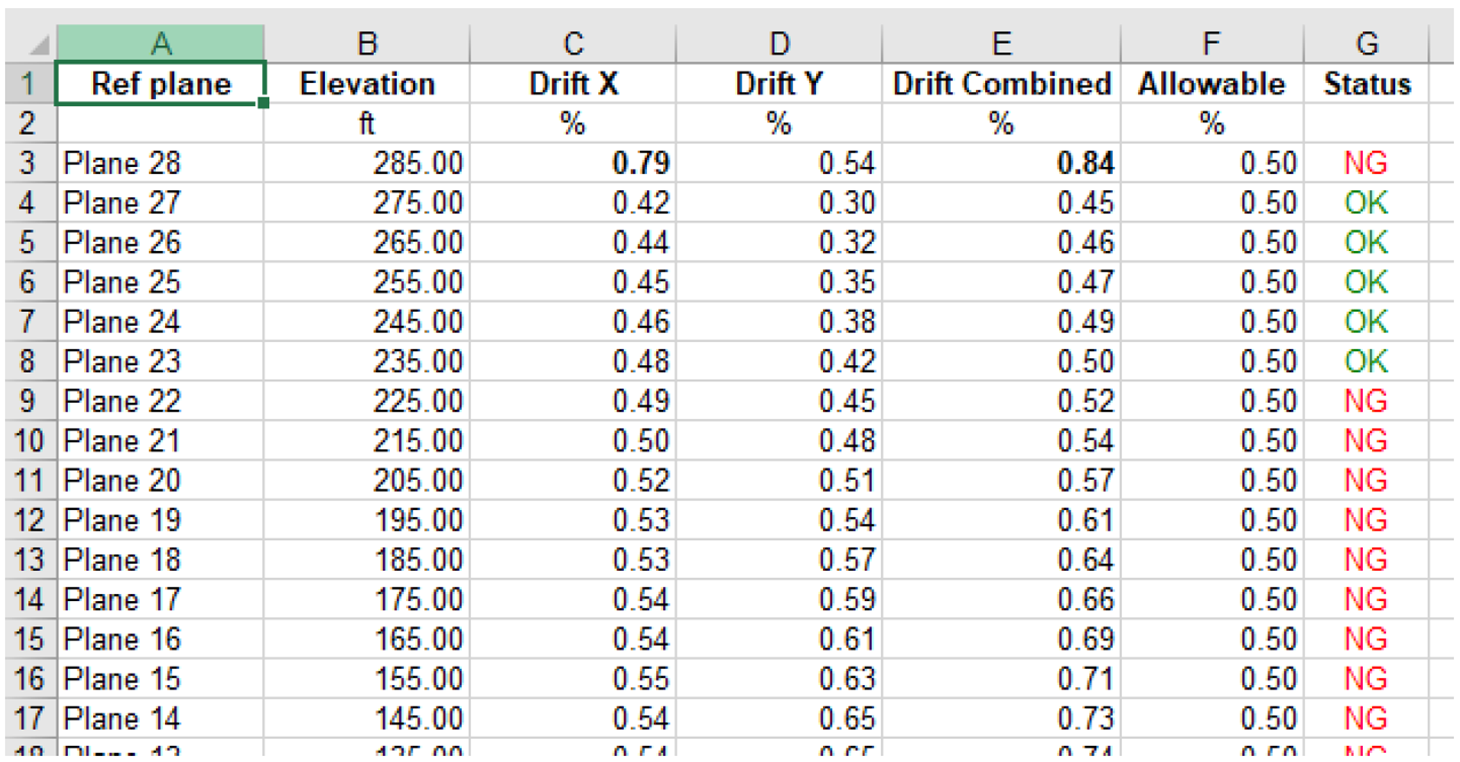1460x762 pixels.
Task: Select the 'Status' header cell
Action: click(x=1366, y=84)
